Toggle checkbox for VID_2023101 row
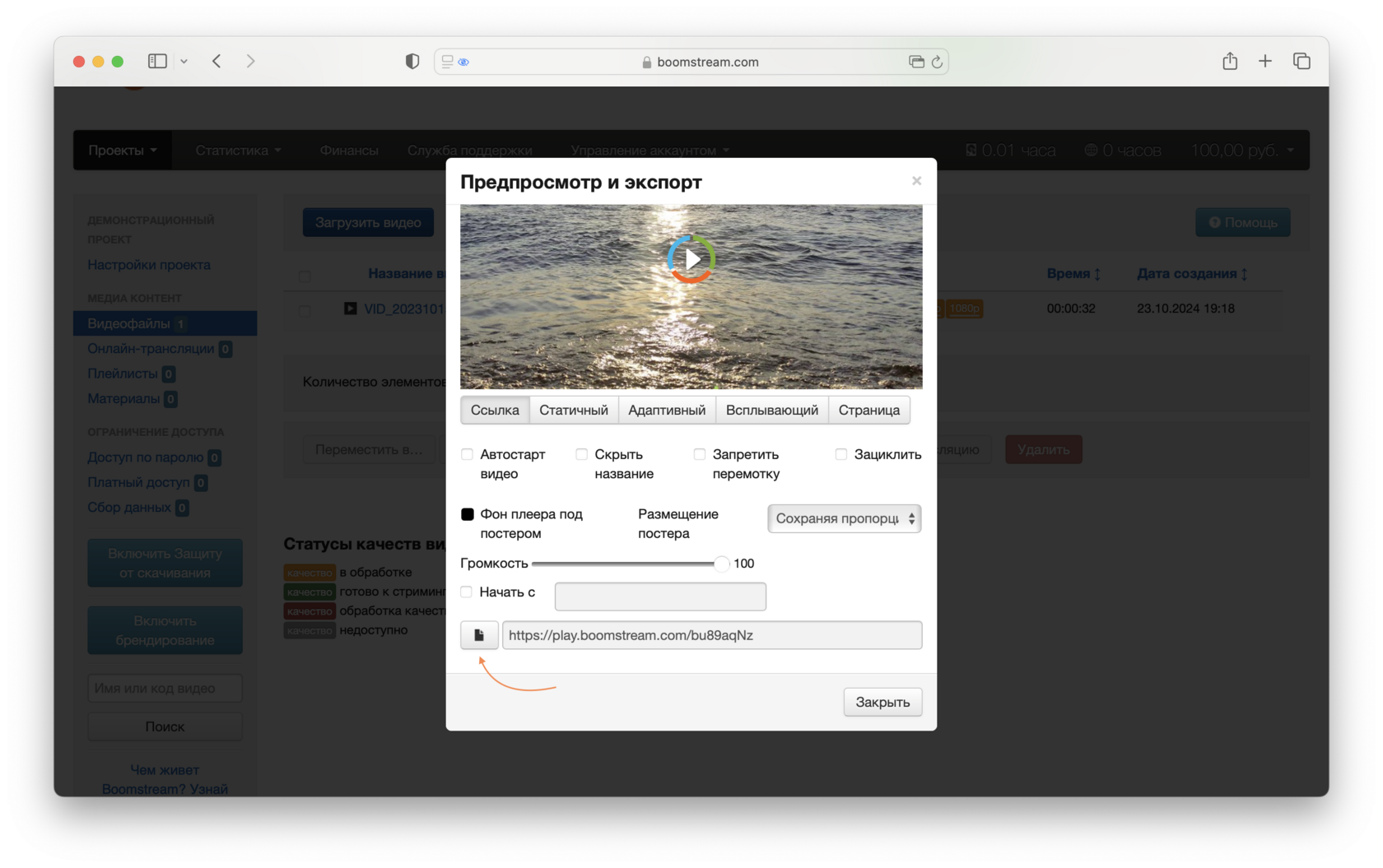 (x=305, y=310)
